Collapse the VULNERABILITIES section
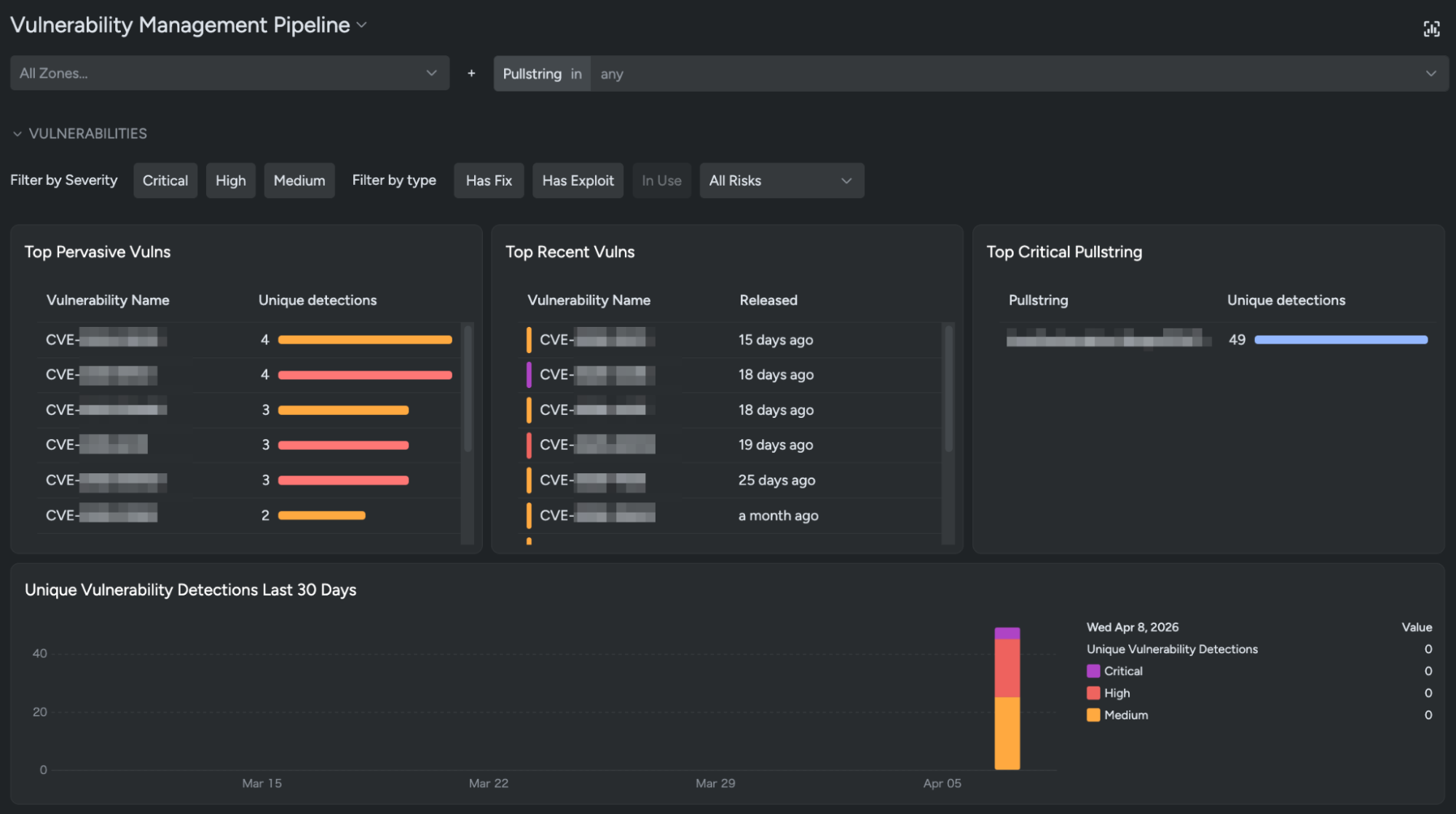The height and width of the screenshot is (814, 1456). pyautogui.click(x=17, y=134)
